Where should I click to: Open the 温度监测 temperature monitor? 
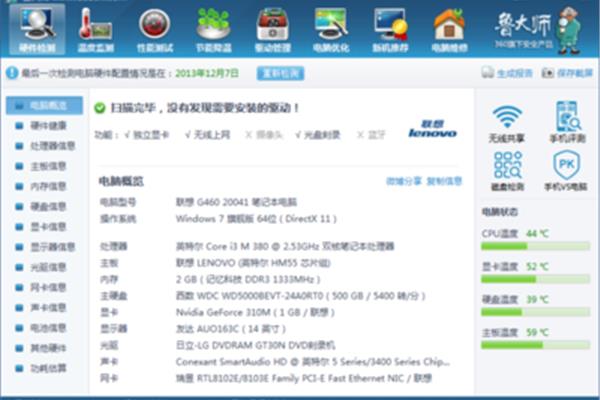click(96, 30)
